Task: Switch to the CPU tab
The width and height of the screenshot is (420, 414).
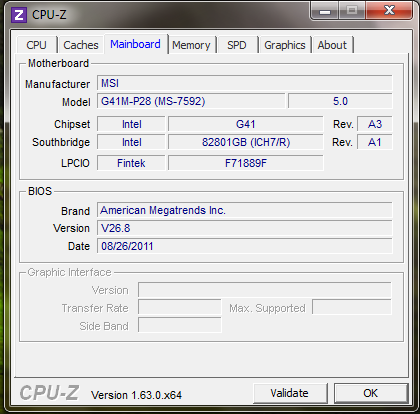Action: click(36, 45)
